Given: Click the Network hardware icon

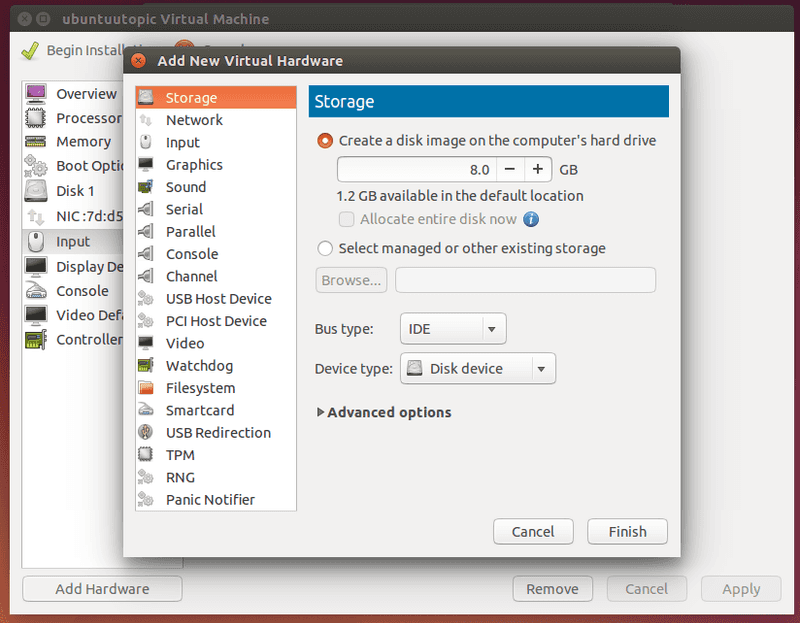Looking at the screenshot, I should click(x=146, y=120).
